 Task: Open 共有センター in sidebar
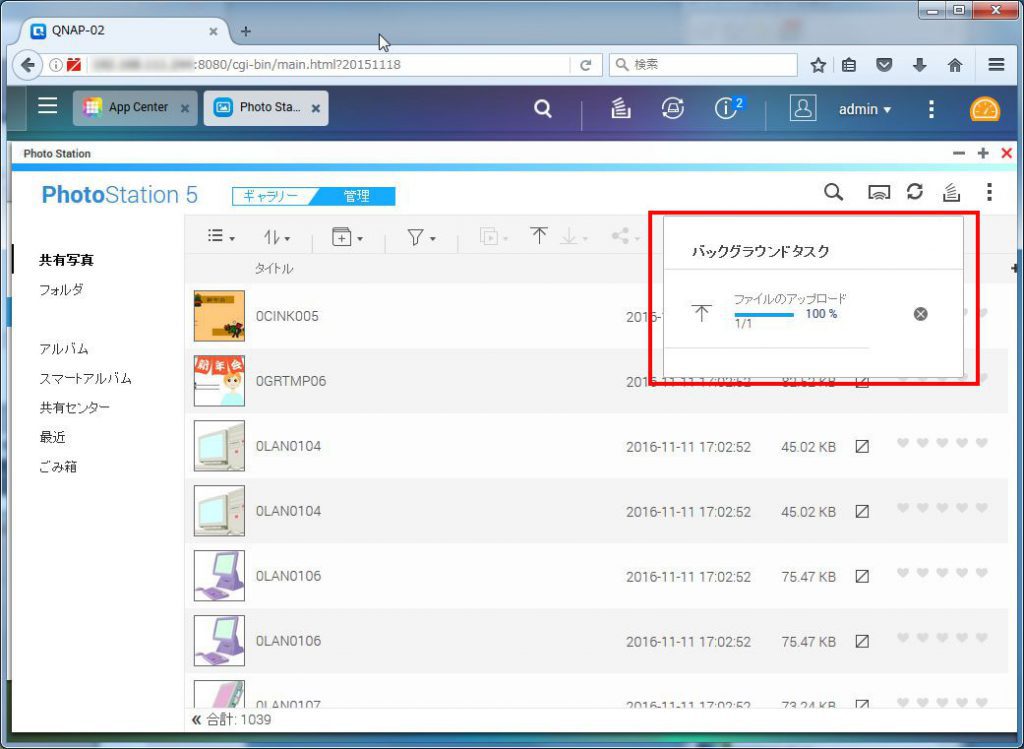(x=74, y=408)
